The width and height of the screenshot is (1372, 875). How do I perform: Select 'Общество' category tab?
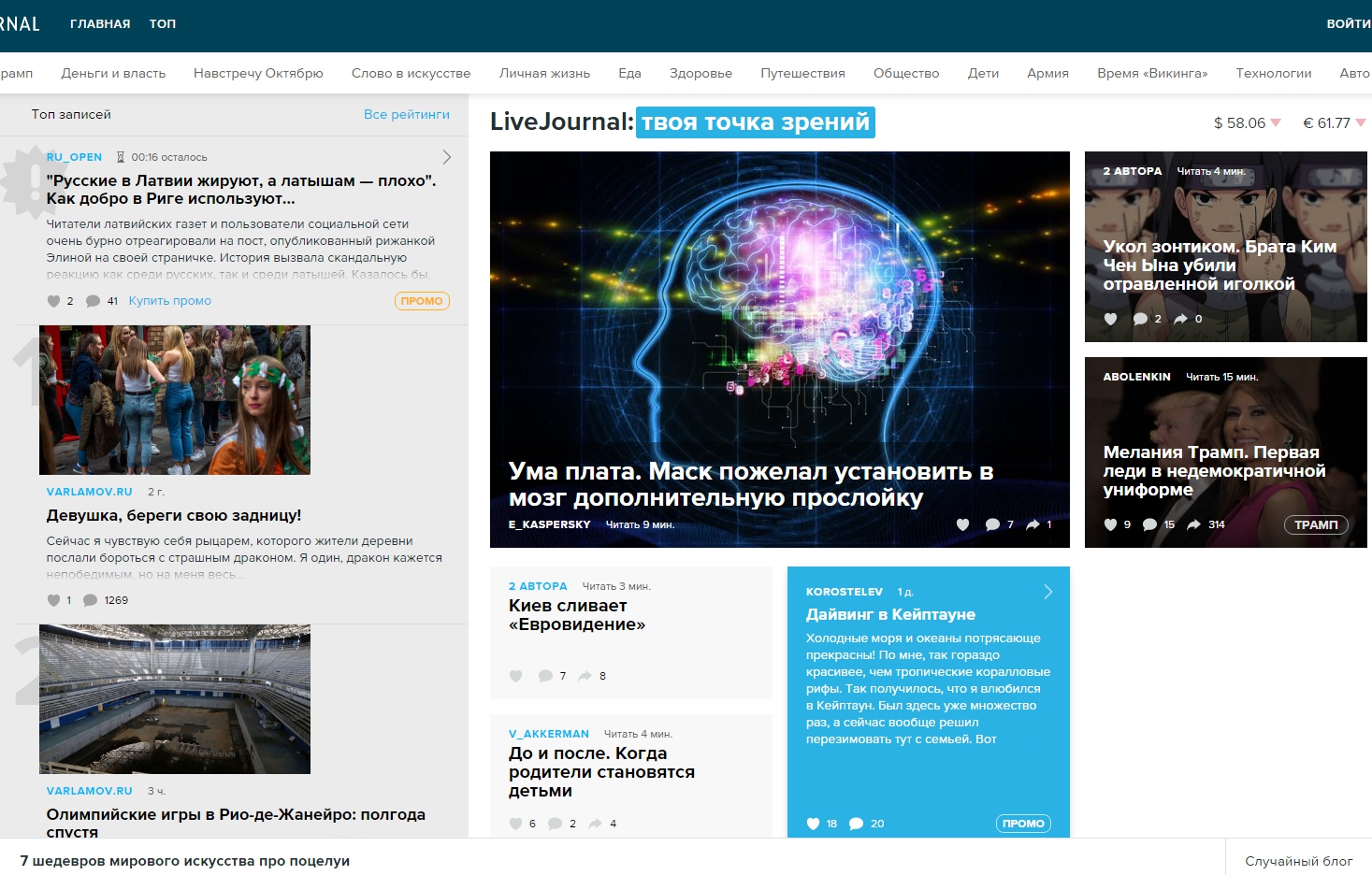click(x=906, y=73)
